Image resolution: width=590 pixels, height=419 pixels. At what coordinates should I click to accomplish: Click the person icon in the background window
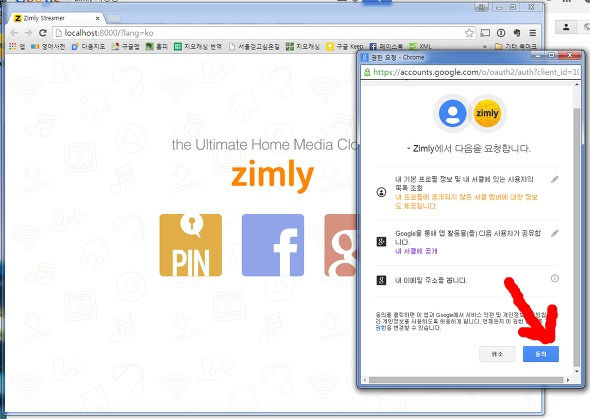pyautogui.click(x=566, y=27)
